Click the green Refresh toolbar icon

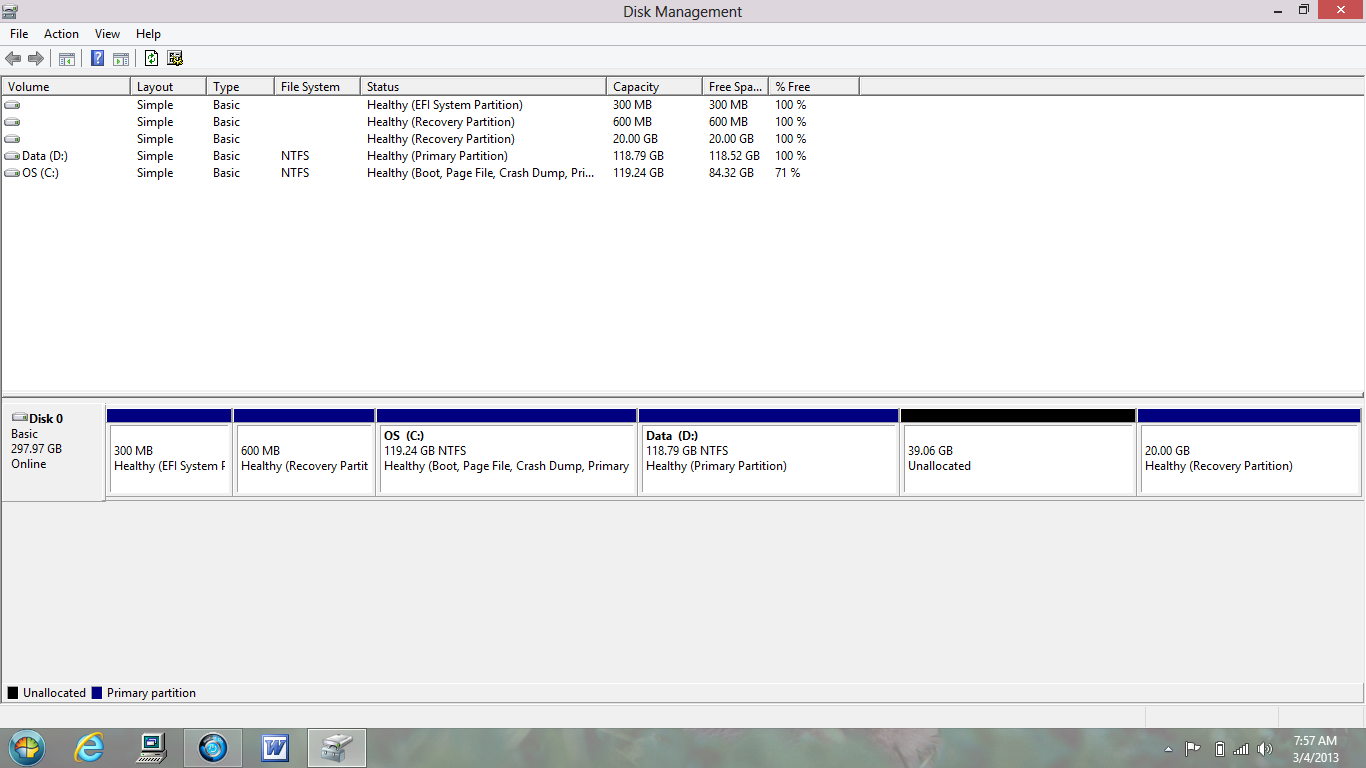pyautogui.click(x=151, y=59)
